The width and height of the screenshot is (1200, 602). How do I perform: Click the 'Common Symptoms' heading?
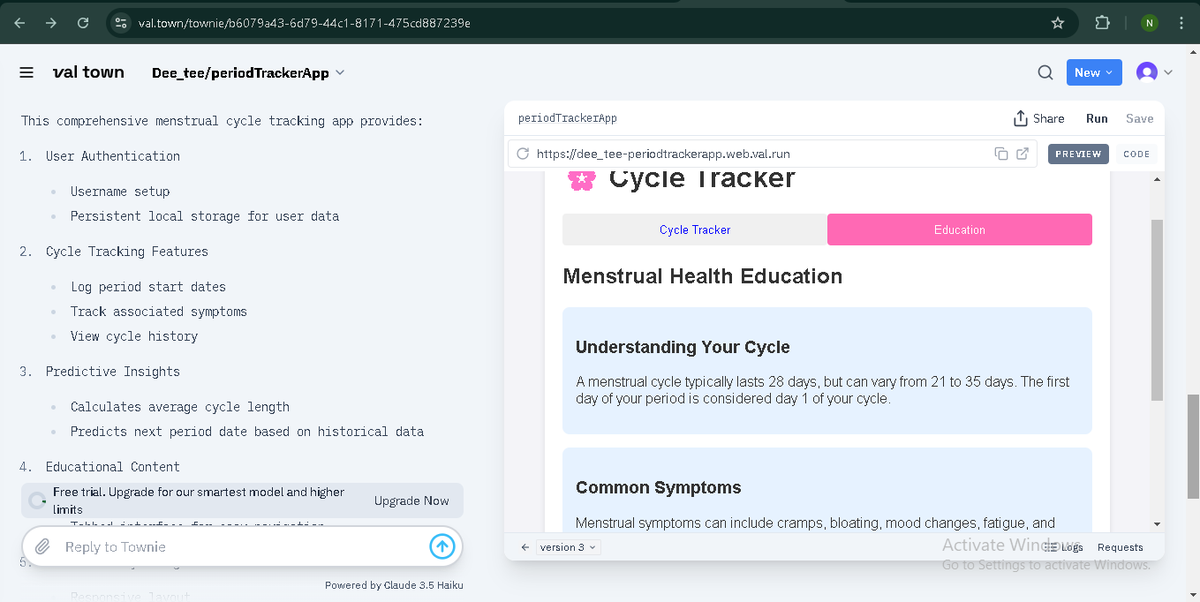coord(659,488)
